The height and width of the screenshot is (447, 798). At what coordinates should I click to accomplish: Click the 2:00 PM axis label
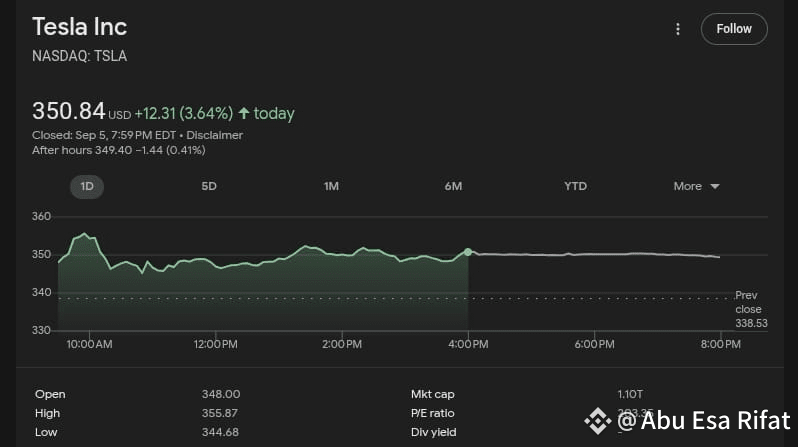(342, 344)
